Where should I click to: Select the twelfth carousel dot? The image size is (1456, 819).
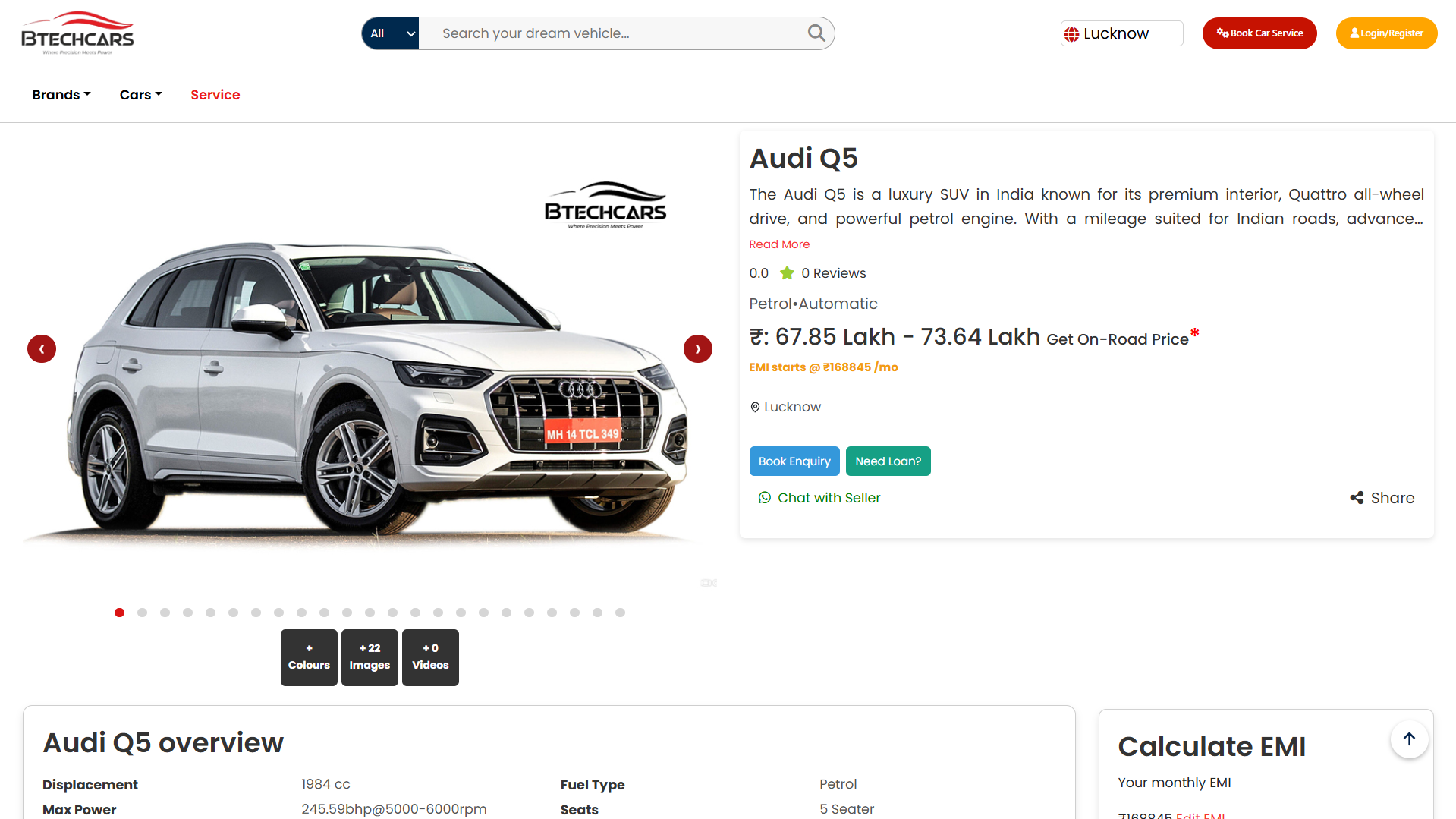pos(370,613)
